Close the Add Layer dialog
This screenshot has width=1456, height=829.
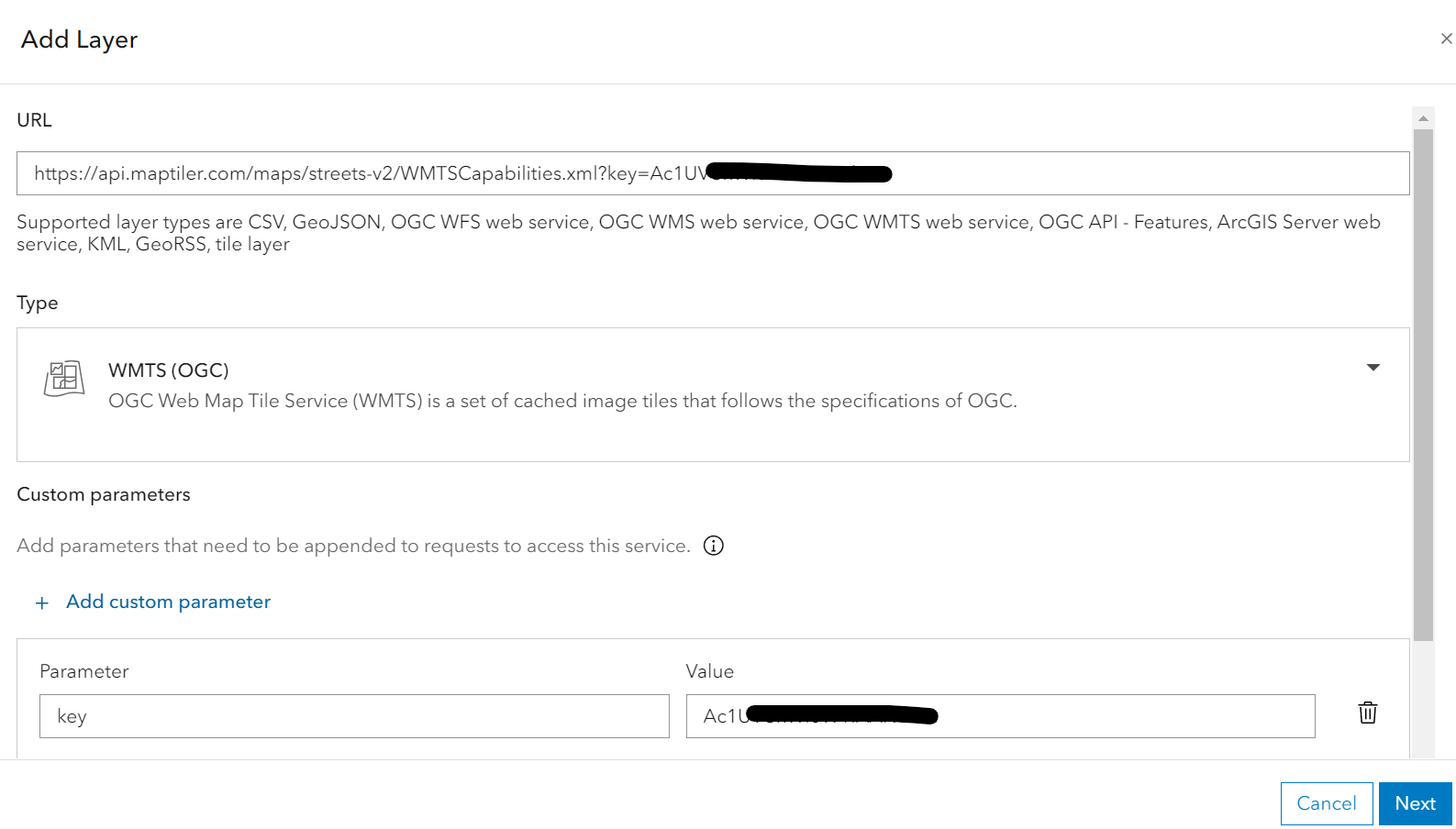(x=1446, y=39)
